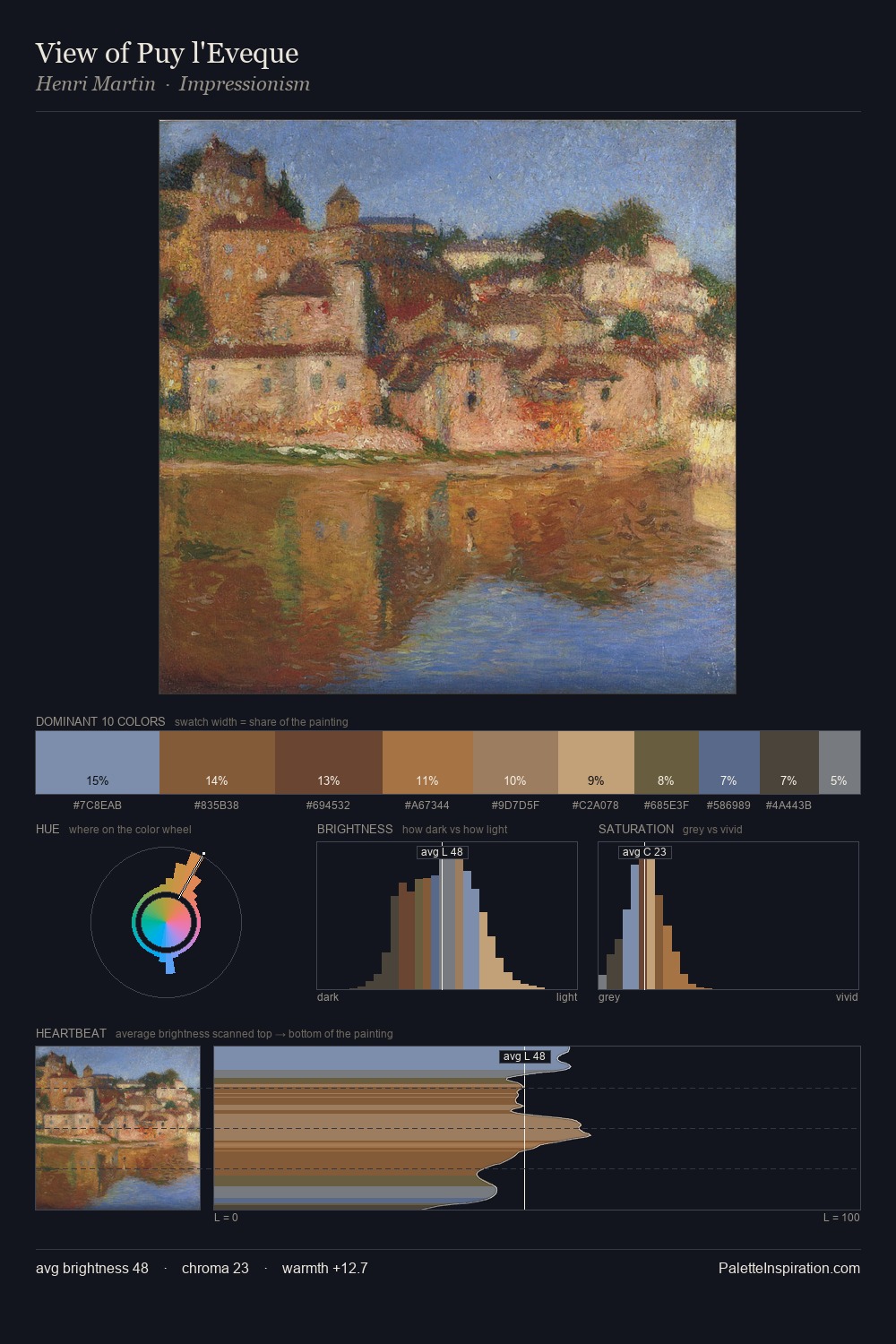Click the Henri Martin · Impressionism subtitle
This screenshot has height=1344, width=896.
pos(173,84)
